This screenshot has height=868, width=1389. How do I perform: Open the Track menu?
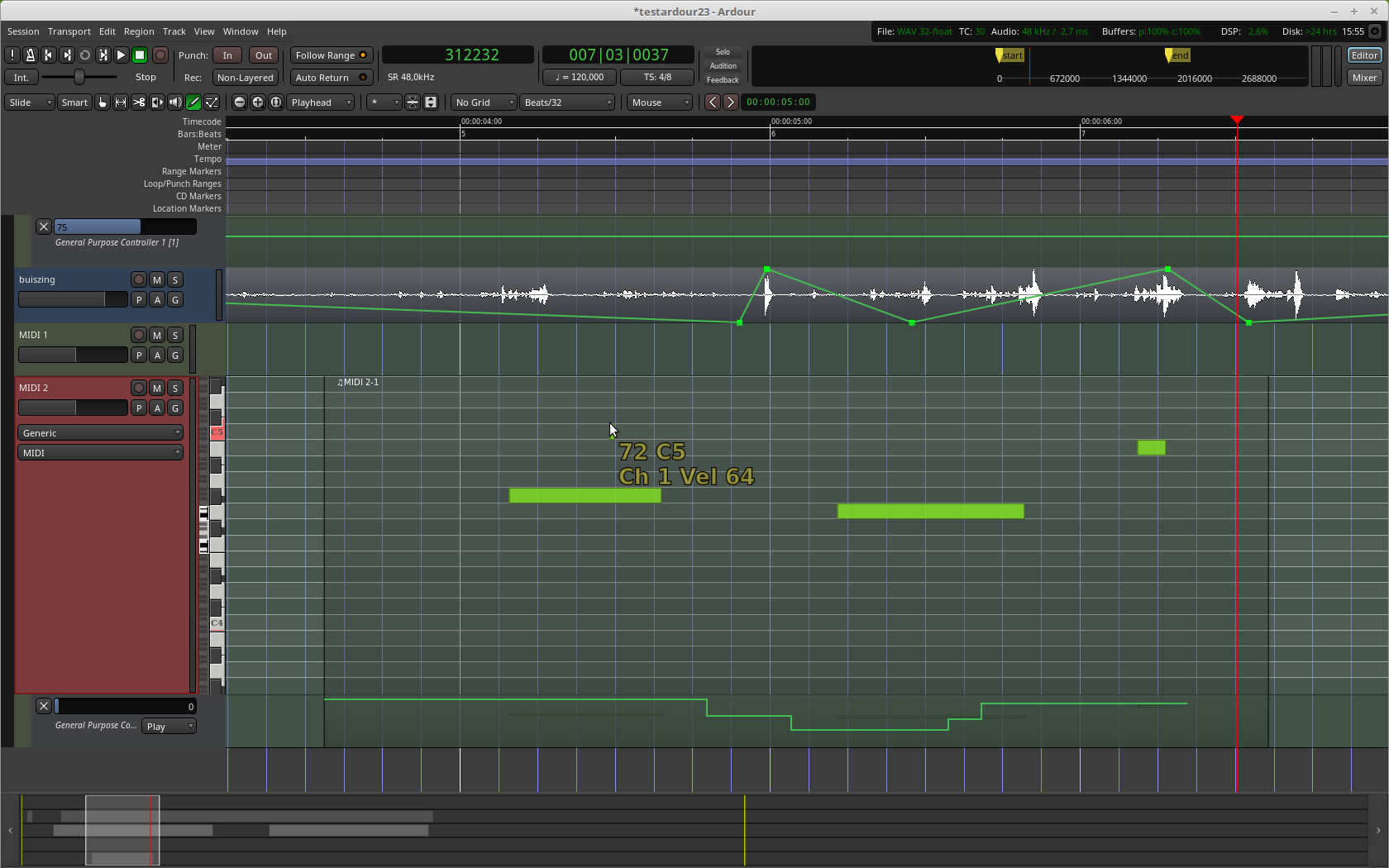174,31
